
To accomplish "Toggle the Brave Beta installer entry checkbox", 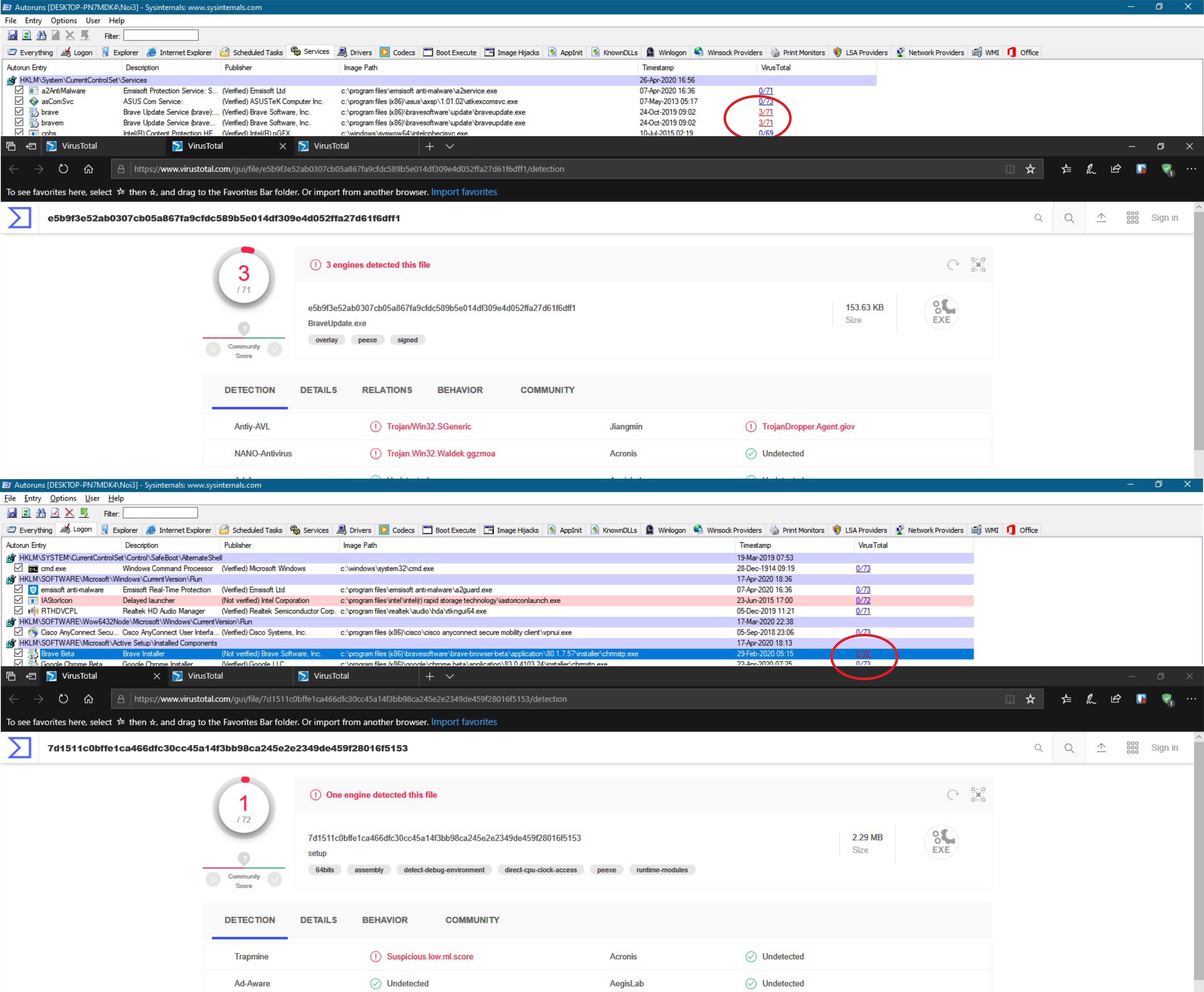I will pyautogui.click(x=18, y=653).
